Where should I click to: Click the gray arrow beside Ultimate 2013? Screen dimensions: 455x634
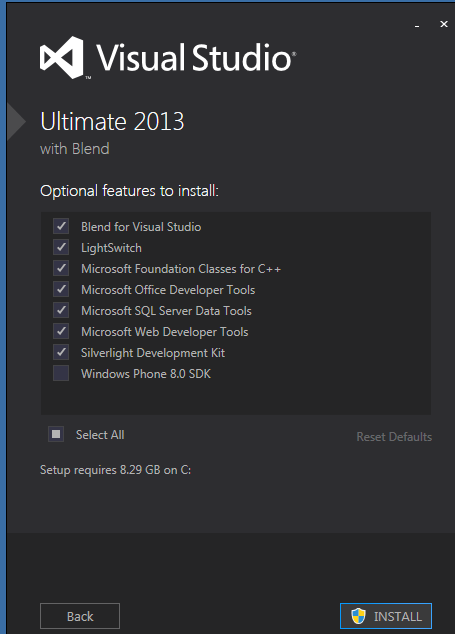coord(16,122)
